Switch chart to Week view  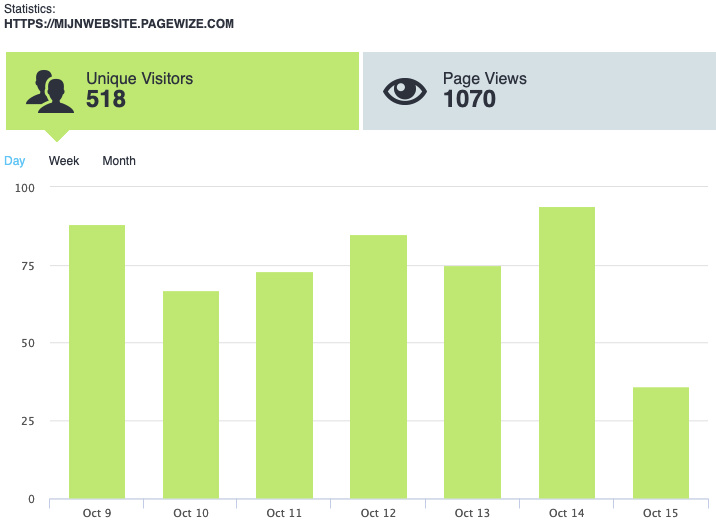pyautogui.click(x=64, y=161)
